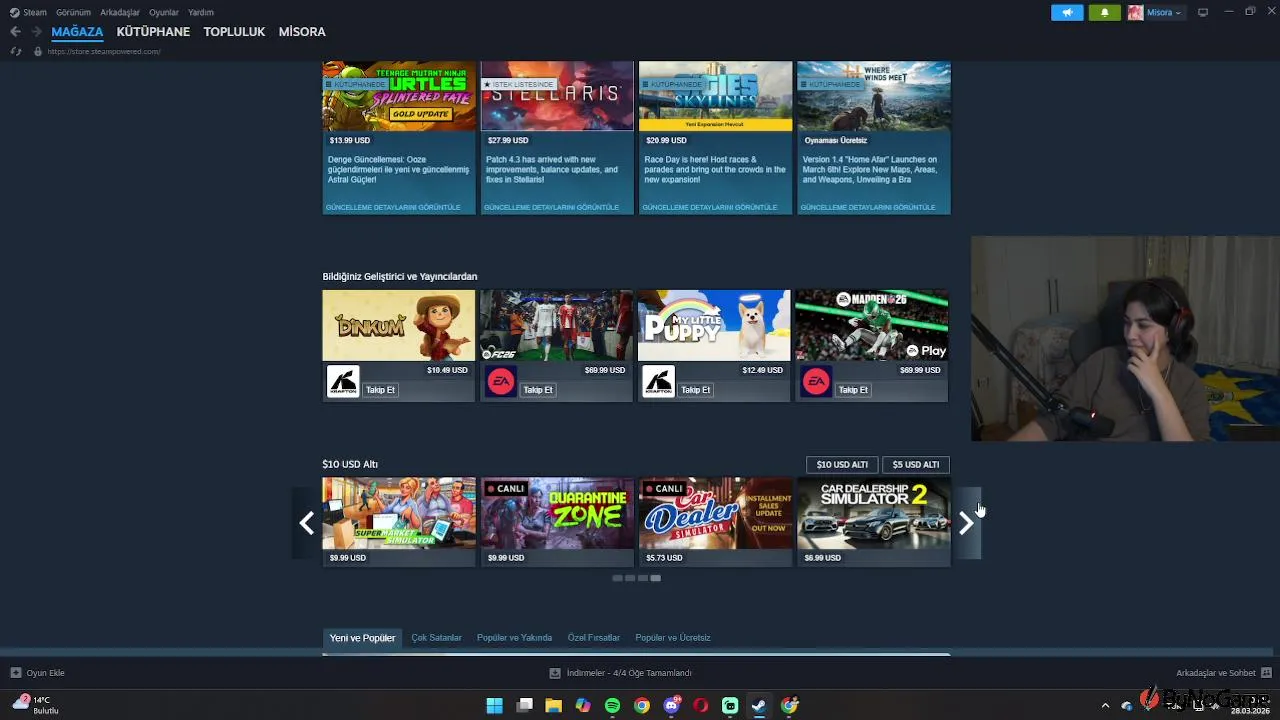The height and width of the screenshot is (720, 1280).
Task: Open the Görünüm menu
Action: [x=73, y=12]
